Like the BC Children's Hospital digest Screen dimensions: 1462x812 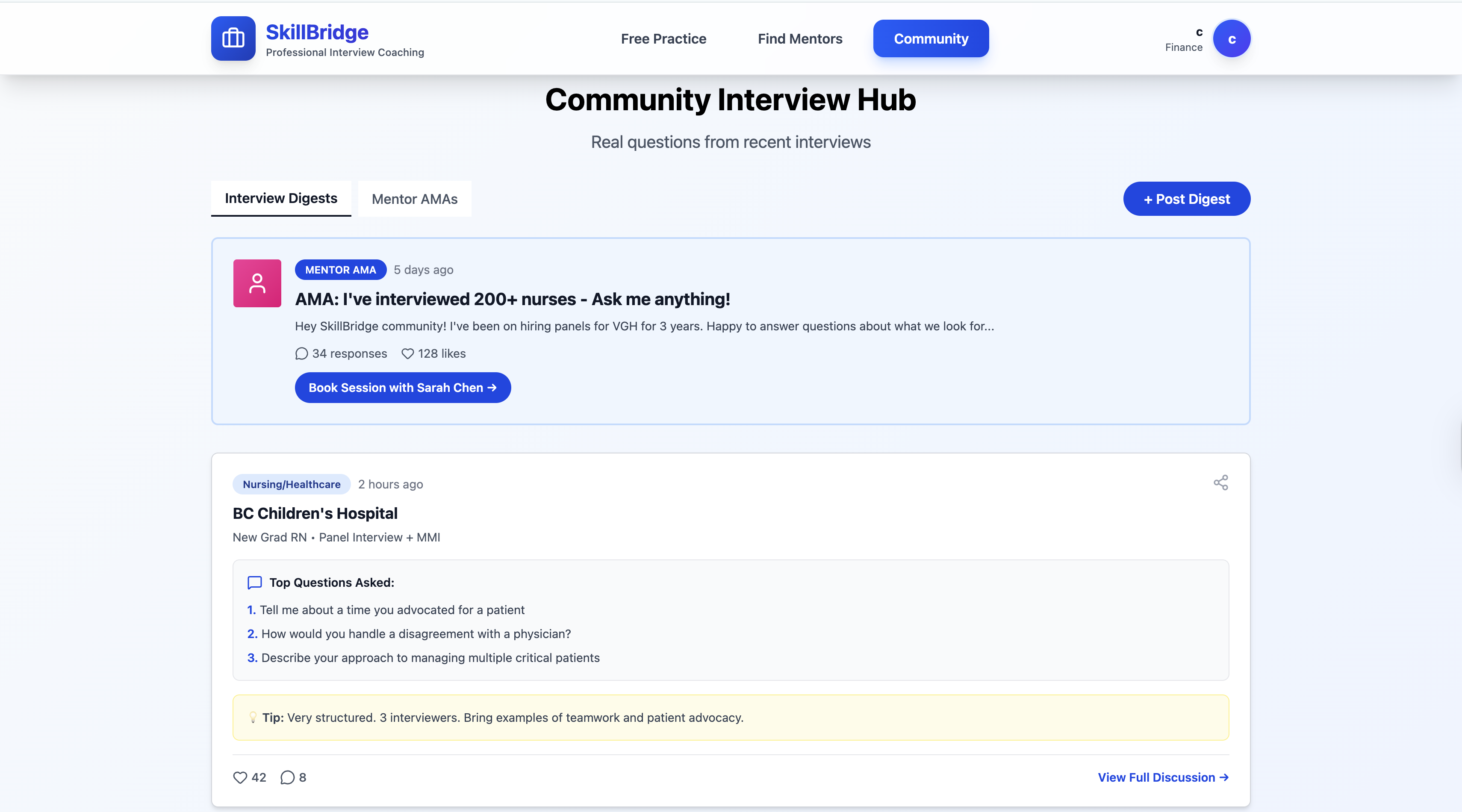(x=240, y=777)
